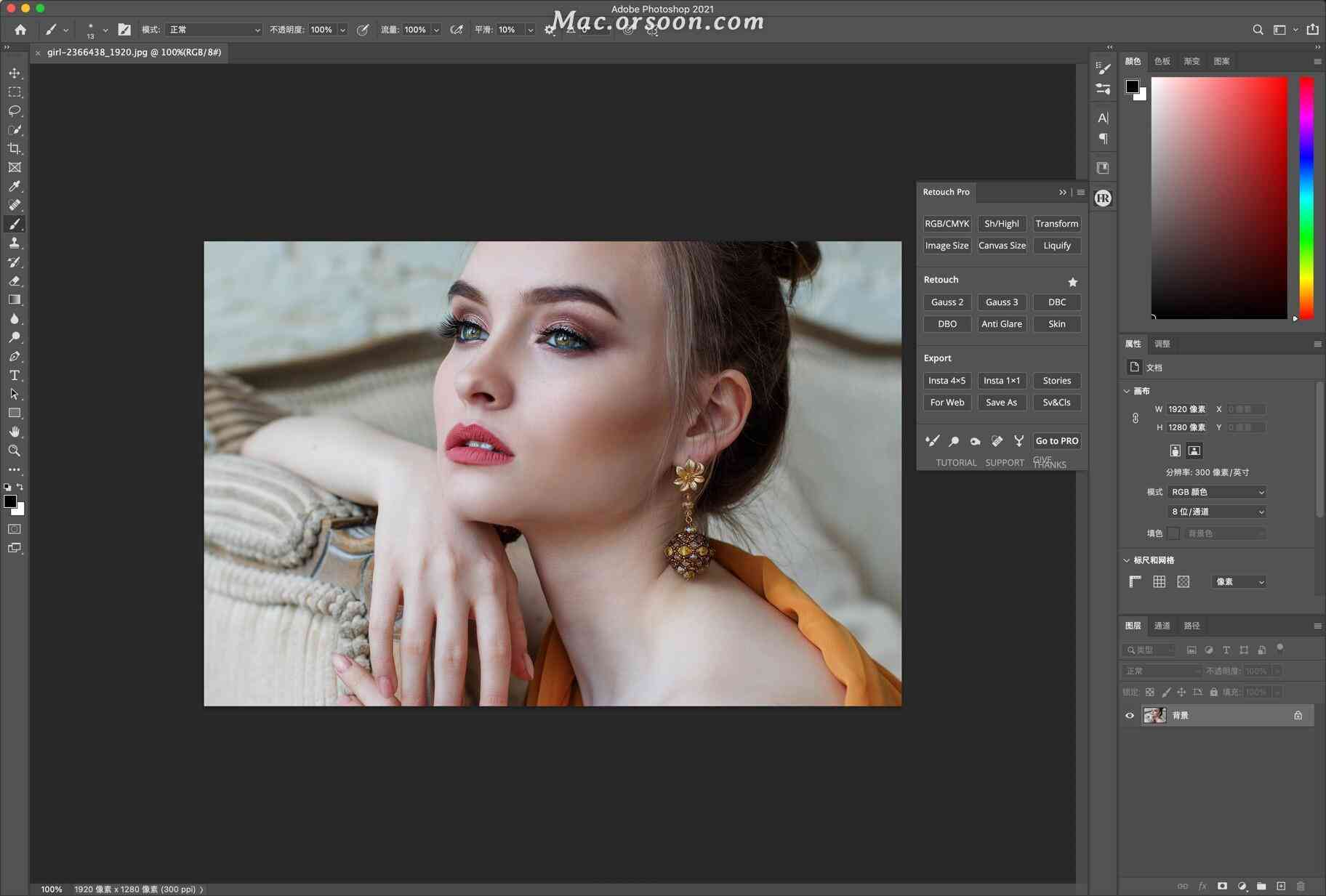
Task: Collapse the 标尺和网格 section
Action: (1127, 560)
